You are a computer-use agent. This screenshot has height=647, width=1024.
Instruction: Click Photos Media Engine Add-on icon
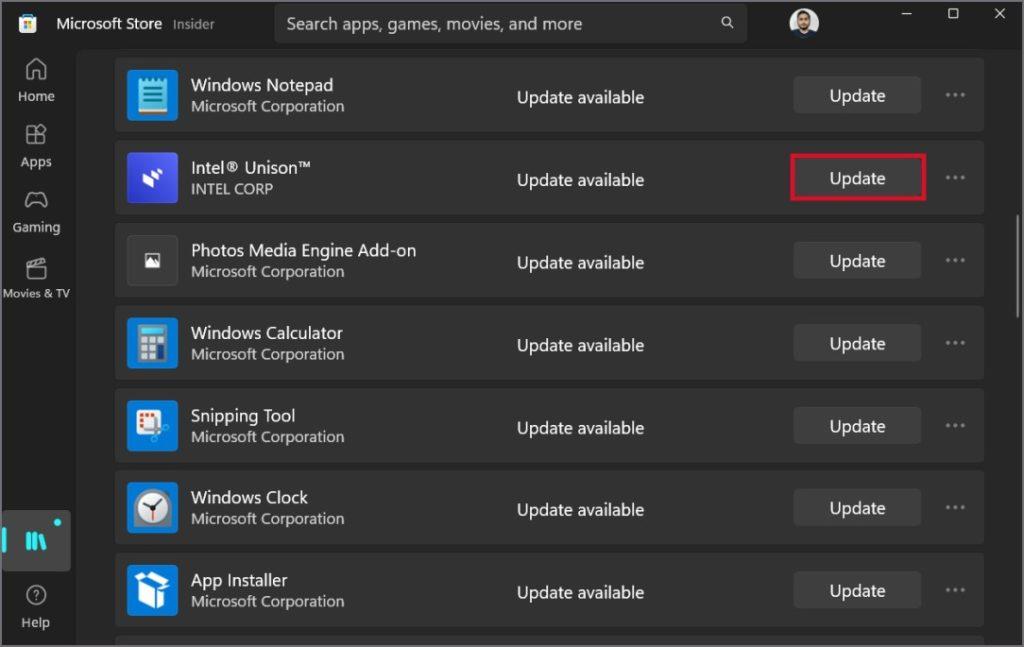(152, 260)
